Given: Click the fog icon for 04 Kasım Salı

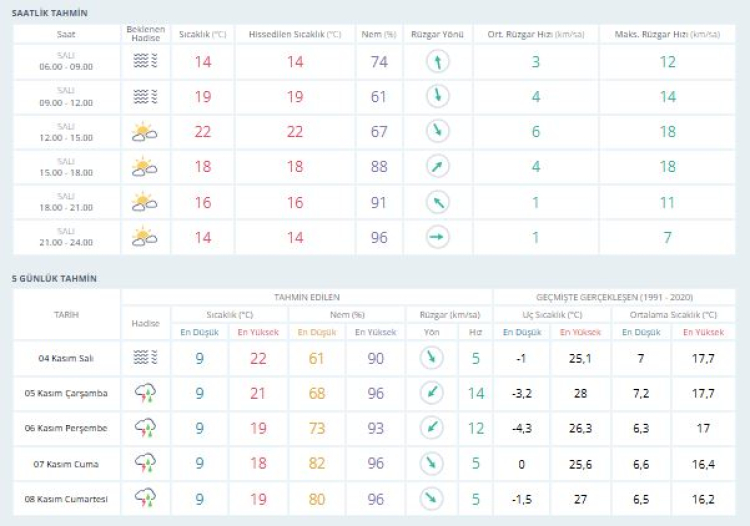Looking at the screenshot, I should click(145, 358).
